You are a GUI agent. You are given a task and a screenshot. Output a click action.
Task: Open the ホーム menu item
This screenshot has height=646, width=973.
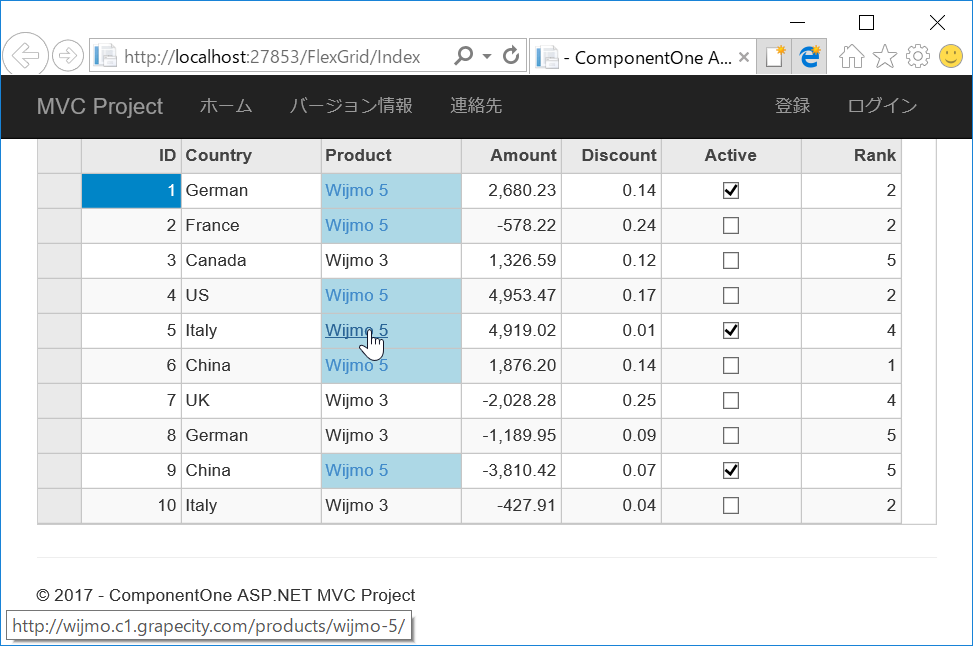pos(226,106)
